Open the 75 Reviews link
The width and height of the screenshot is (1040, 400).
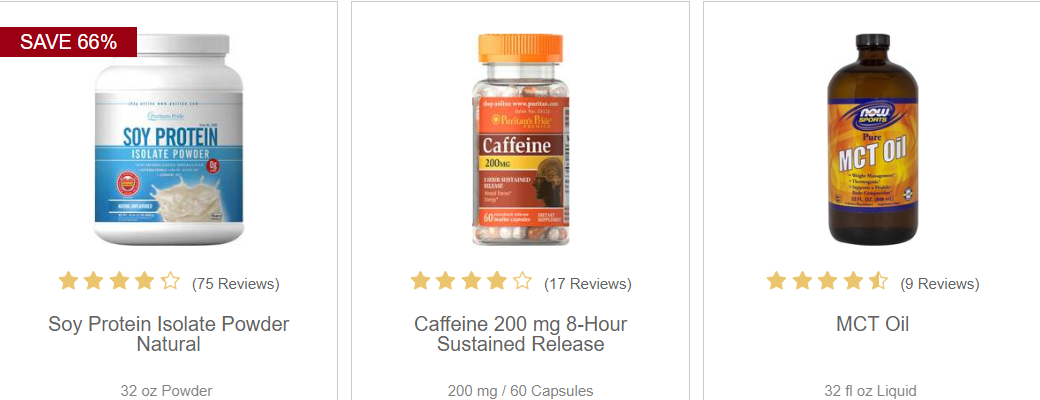[x=235, y=284]
